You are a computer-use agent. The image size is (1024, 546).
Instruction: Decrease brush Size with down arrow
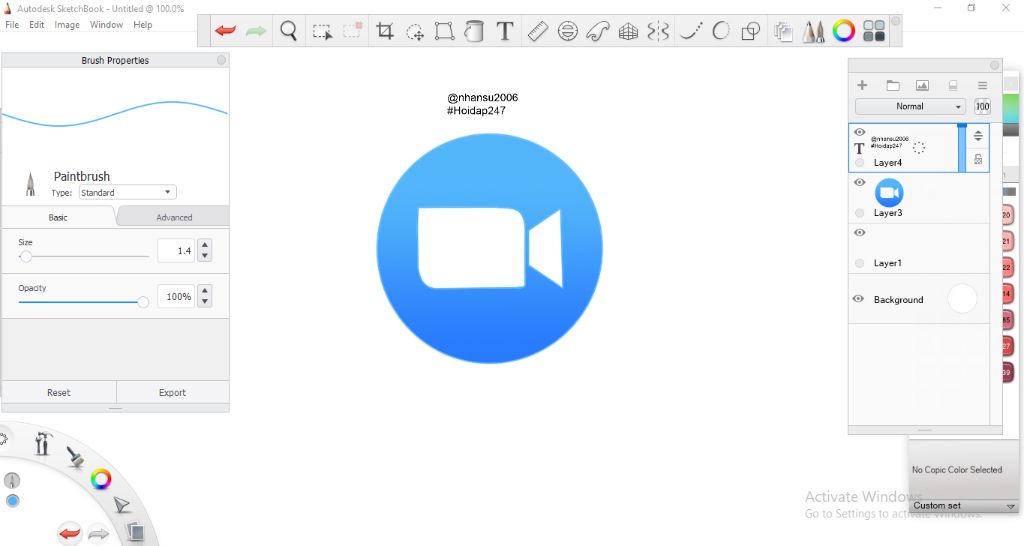[x=205, y=256]
